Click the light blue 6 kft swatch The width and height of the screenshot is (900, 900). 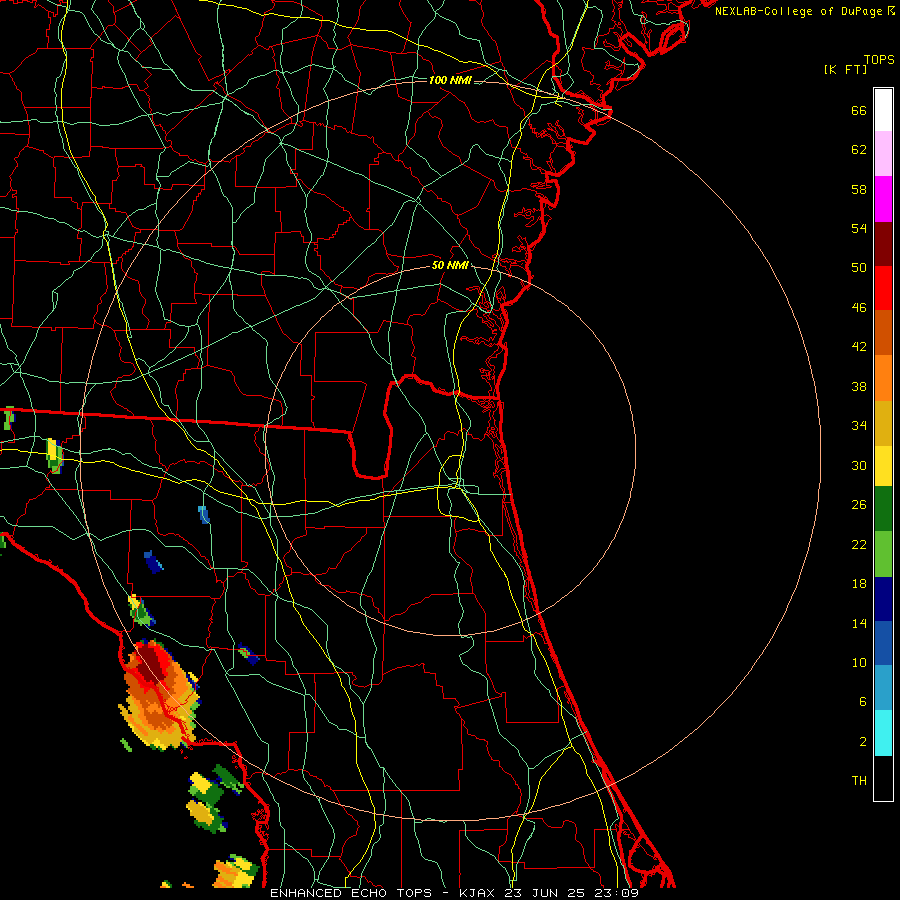[x=883, y=688]
